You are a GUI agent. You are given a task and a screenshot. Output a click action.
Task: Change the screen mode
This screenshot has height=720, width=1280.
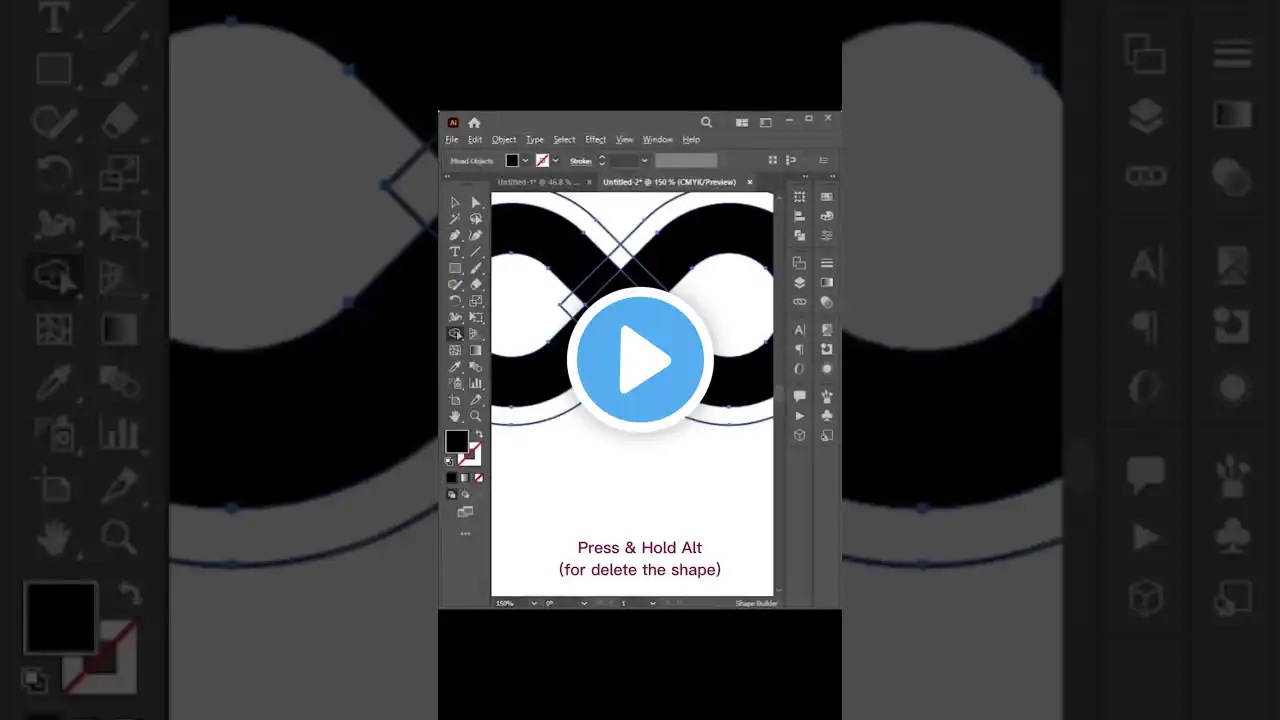coord(465,512)
